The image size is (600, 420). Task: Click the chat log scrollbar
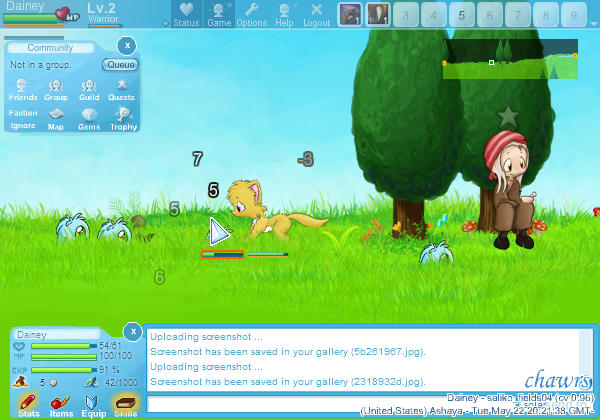pos(585,360)
